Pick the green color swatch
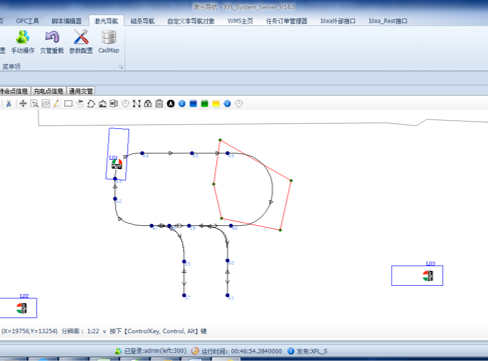 click(x=204, y=104)
